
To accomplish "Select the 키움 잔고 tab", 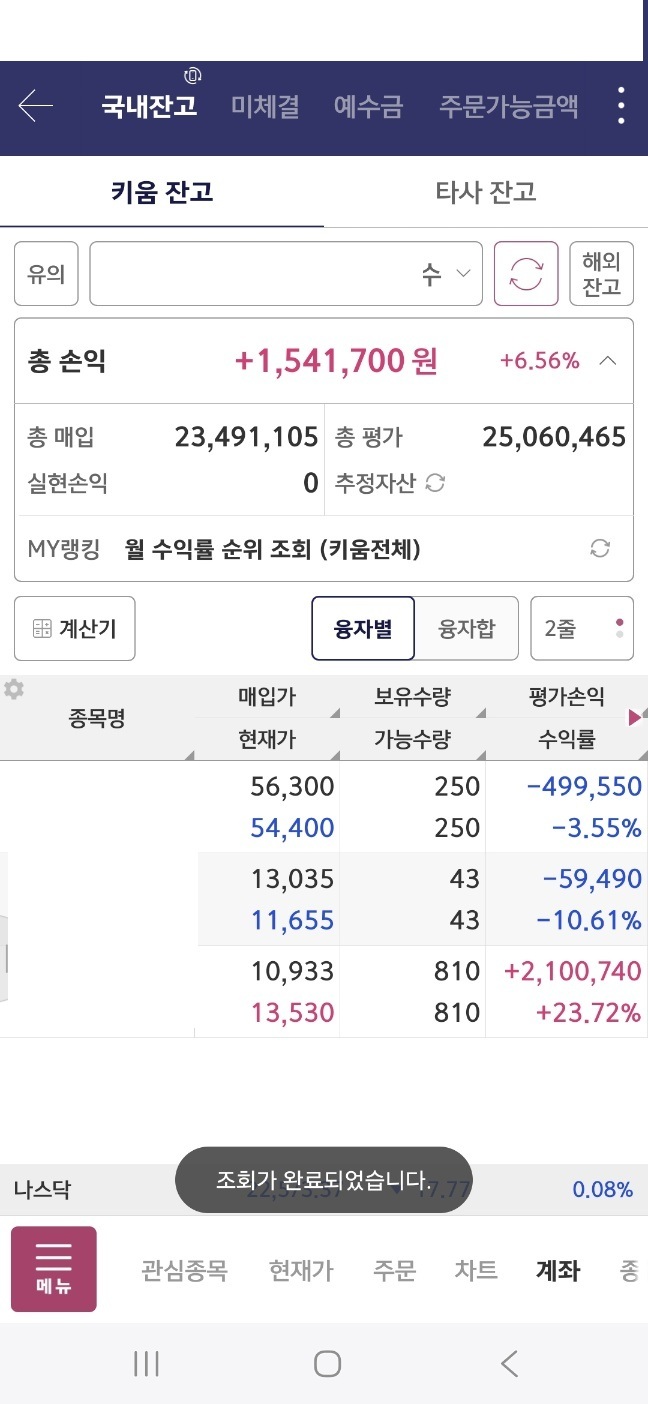I will click(162, 192).
